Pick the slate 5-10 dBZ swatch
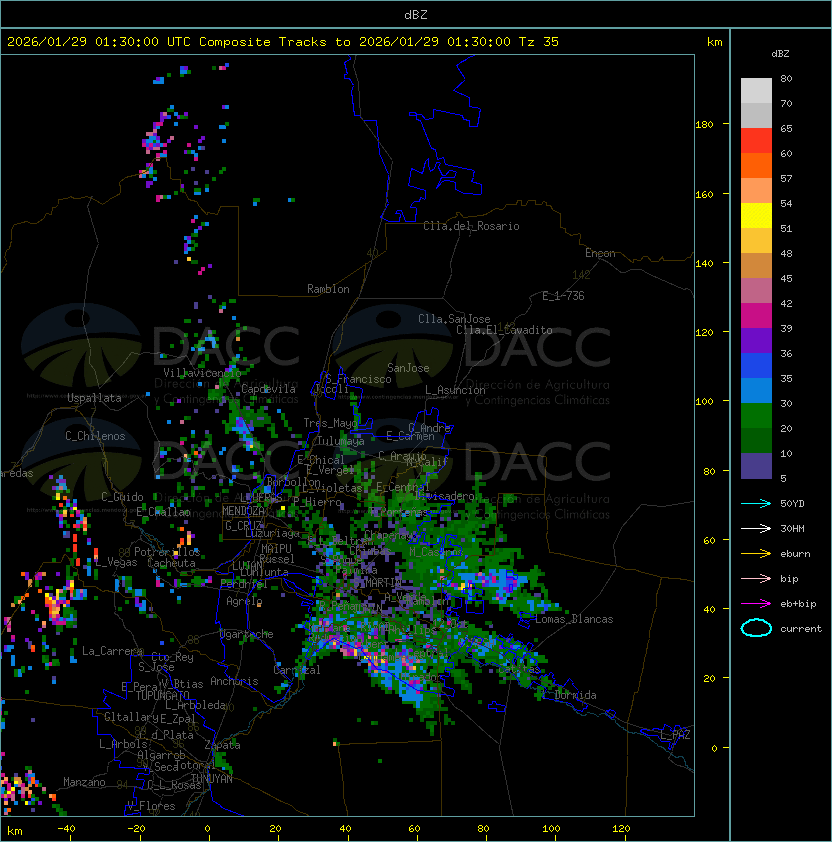The image size is (832, 842). 756,466
